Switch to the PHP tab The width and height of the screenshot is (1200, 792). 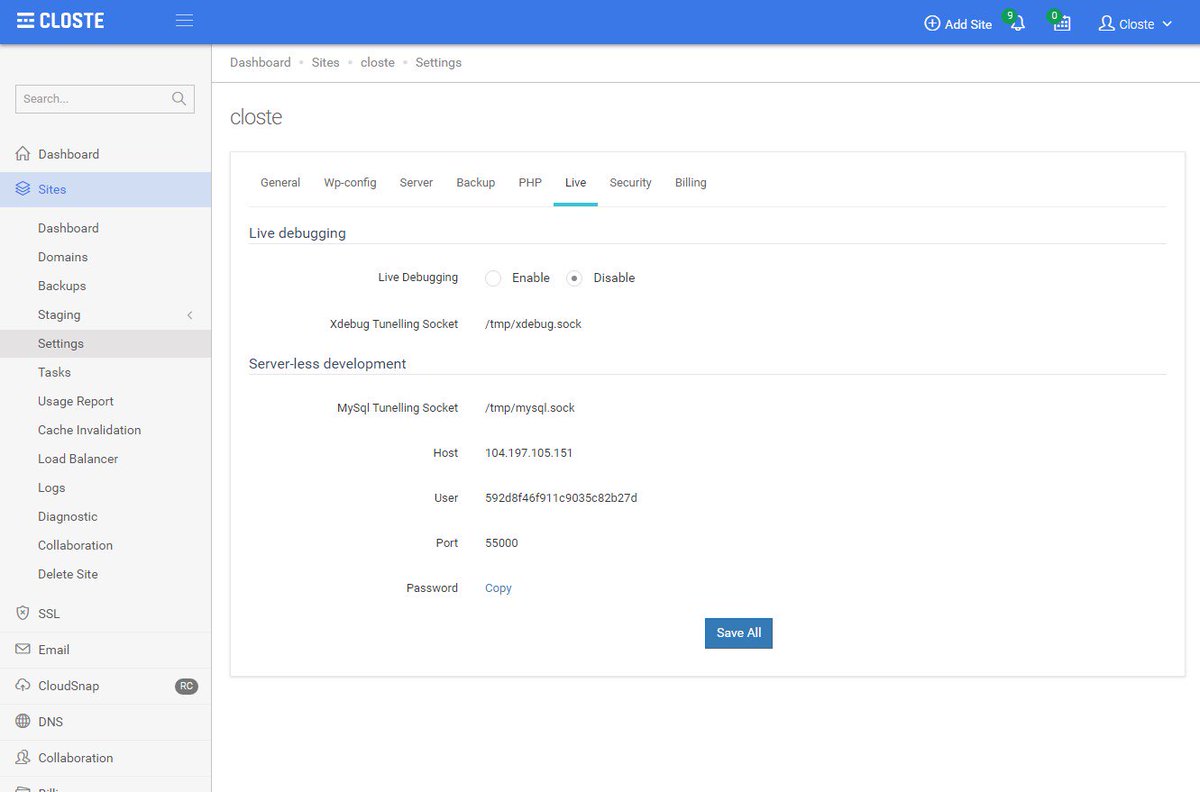[x=530, y=183]
